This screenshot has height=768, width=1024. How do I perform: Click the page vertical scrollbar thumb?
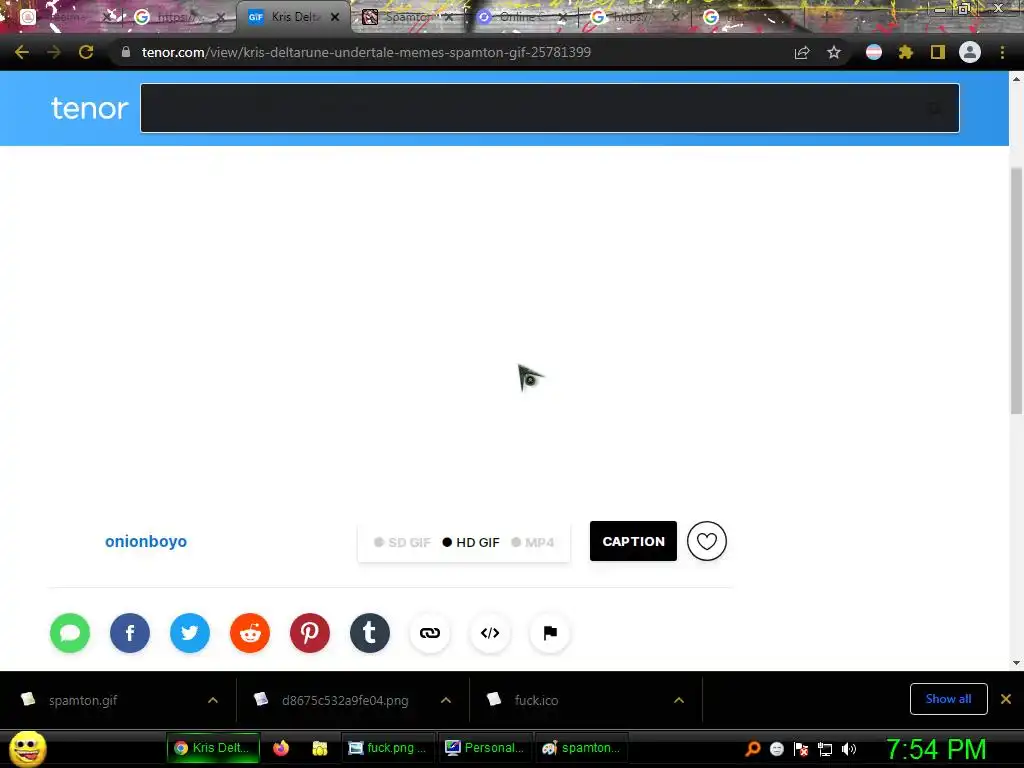tap(1016, 291)
